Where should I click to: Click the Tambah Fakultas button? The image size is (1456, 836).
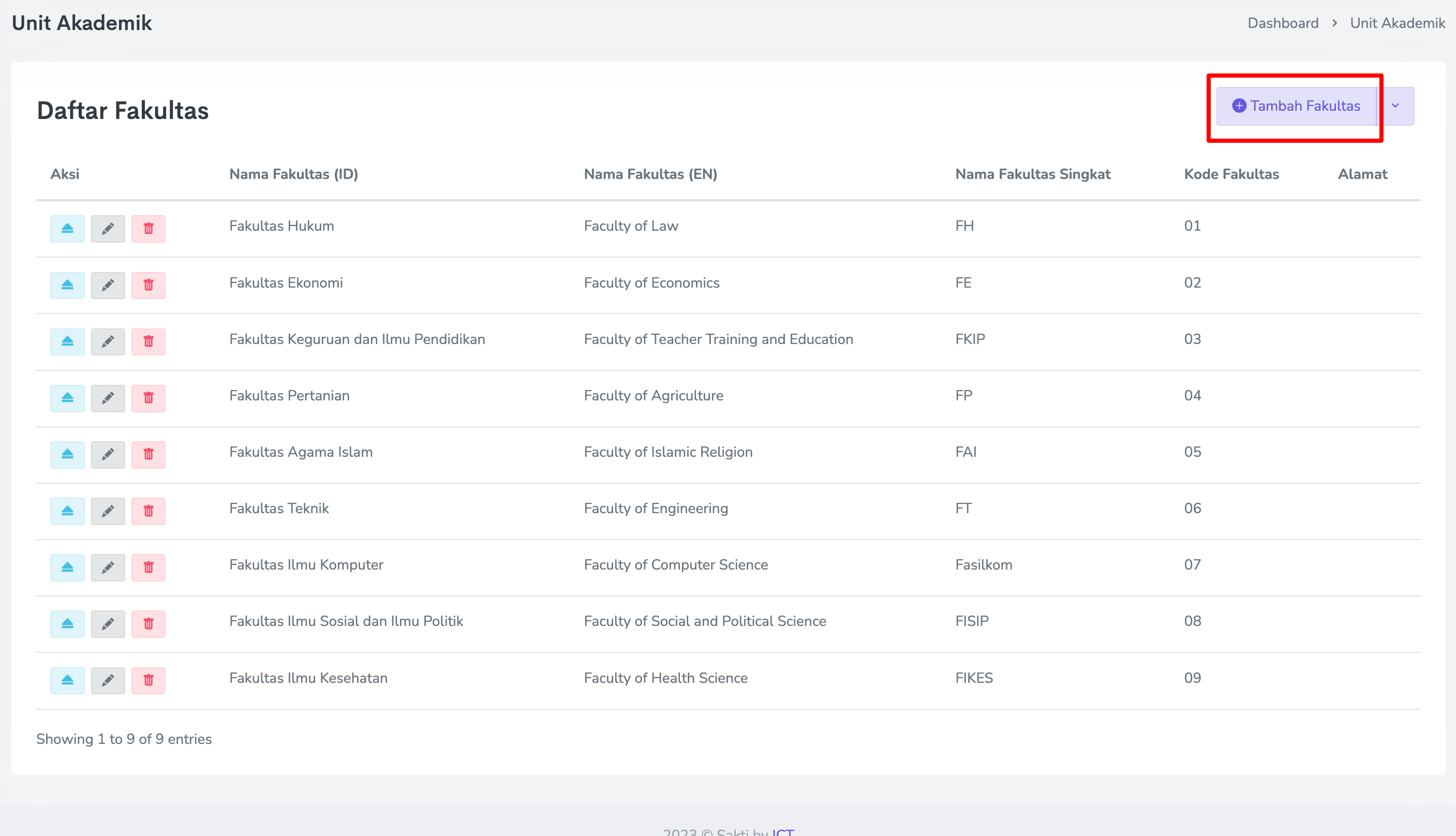tap(1296, 106)
